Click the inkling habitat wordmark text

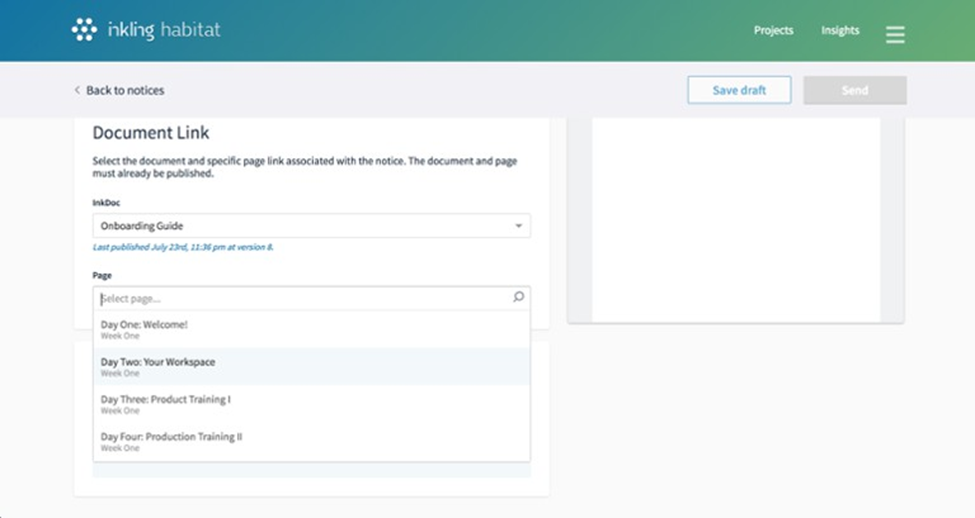pyautogui.click(x=163, y=30)
